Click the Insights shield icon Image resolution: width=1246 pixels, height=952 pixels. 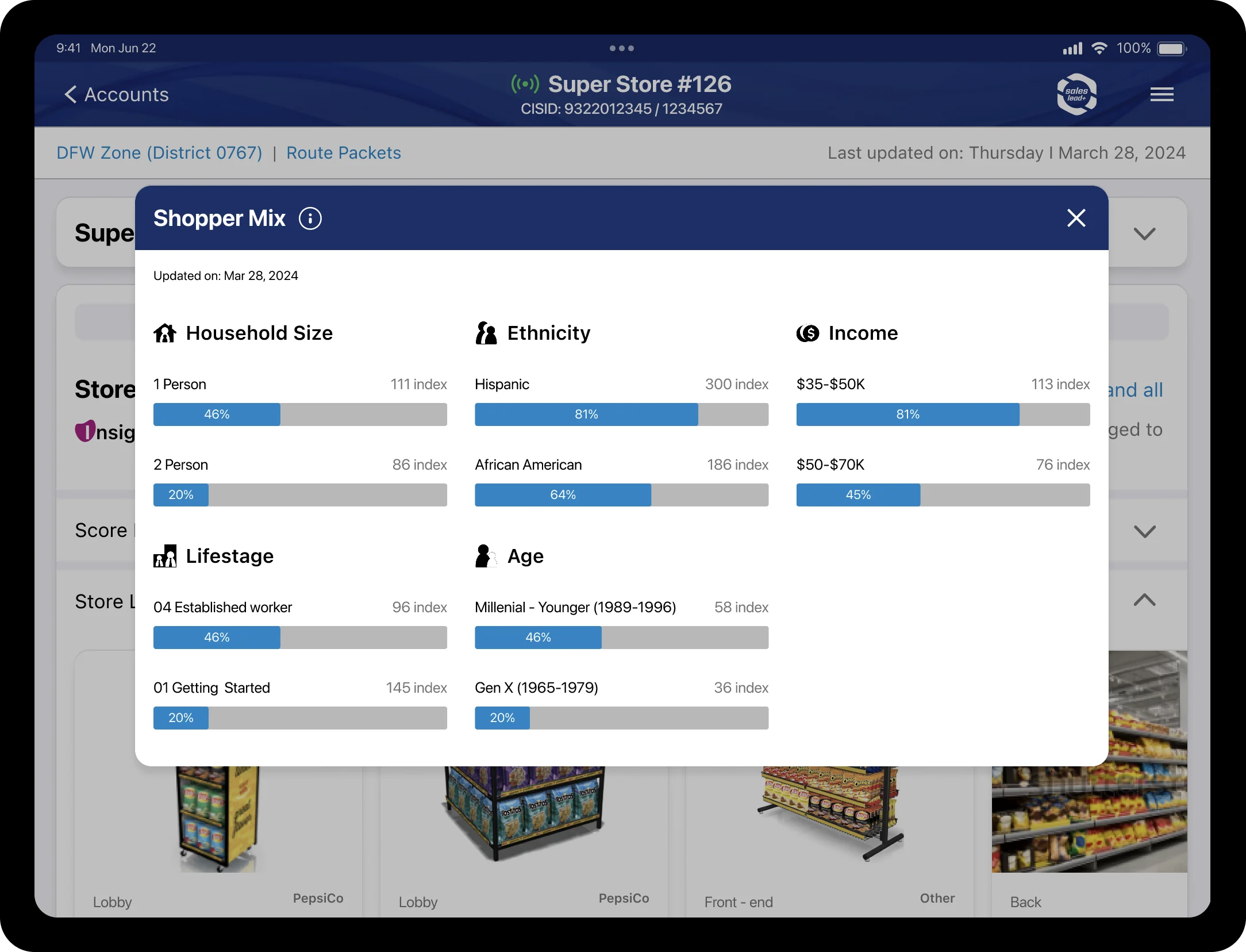pyautogui.click(x=86, y=431)
